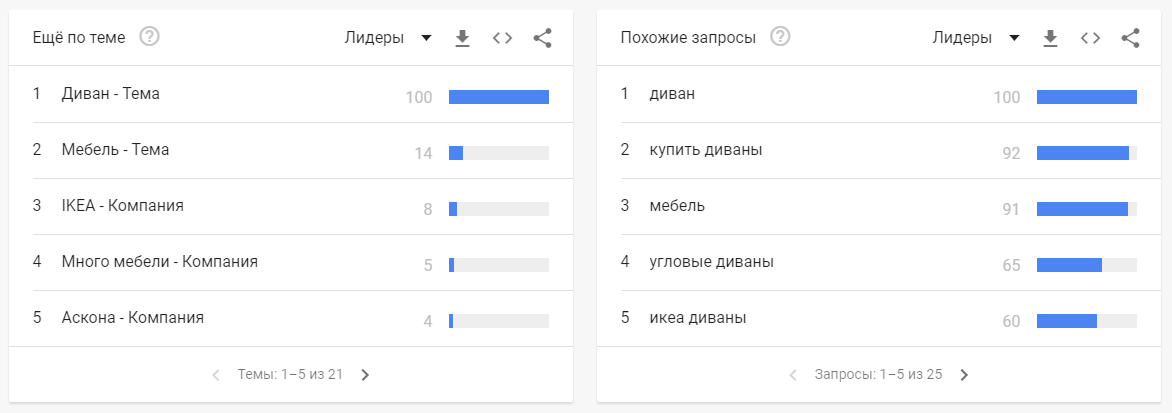The height and width of the screenshot is (413, 1172).
Task: Download the 'Ещё по теме' data as CSV
Action: click(462, 38)
